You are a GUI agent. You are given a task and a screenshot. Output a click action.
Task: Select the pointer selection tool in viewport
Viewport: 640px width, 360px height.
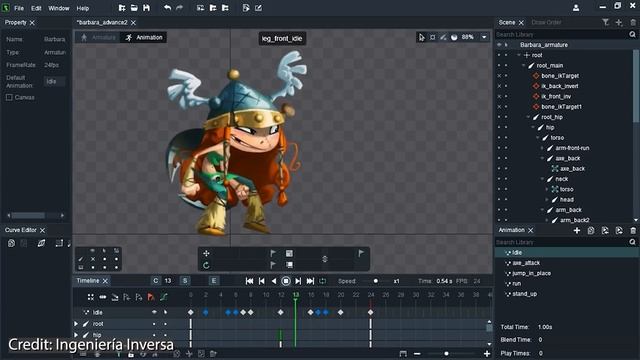coord(422,37)
